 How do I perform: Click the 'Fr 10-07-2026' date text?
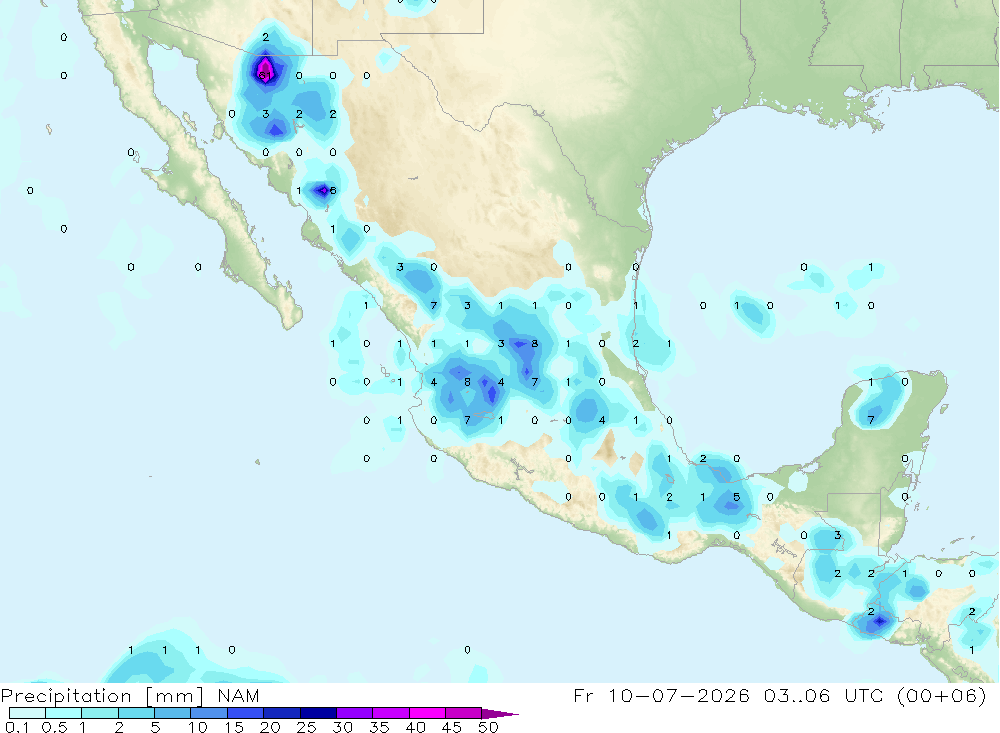661,695
